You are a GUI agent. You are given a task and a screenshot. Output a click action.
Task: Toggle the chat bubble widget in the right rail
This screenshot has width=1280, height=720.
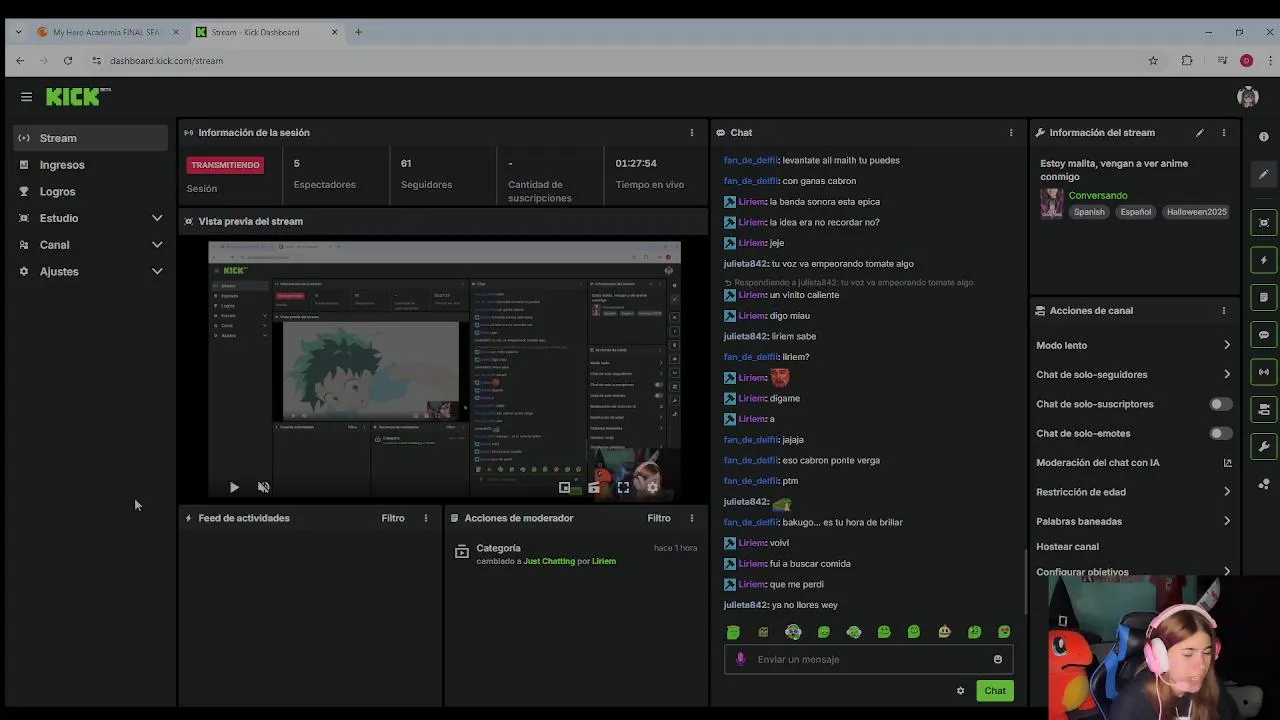(1264, 335)
